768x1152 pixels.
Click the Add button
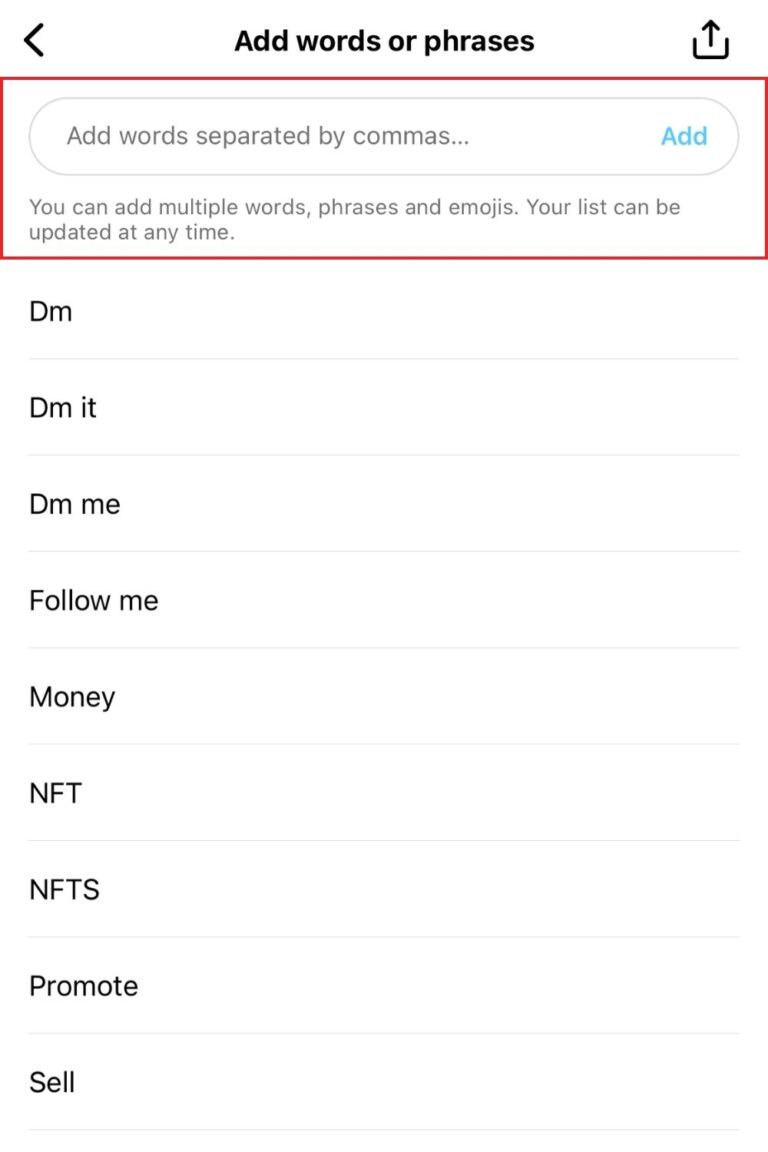point(684,136)
